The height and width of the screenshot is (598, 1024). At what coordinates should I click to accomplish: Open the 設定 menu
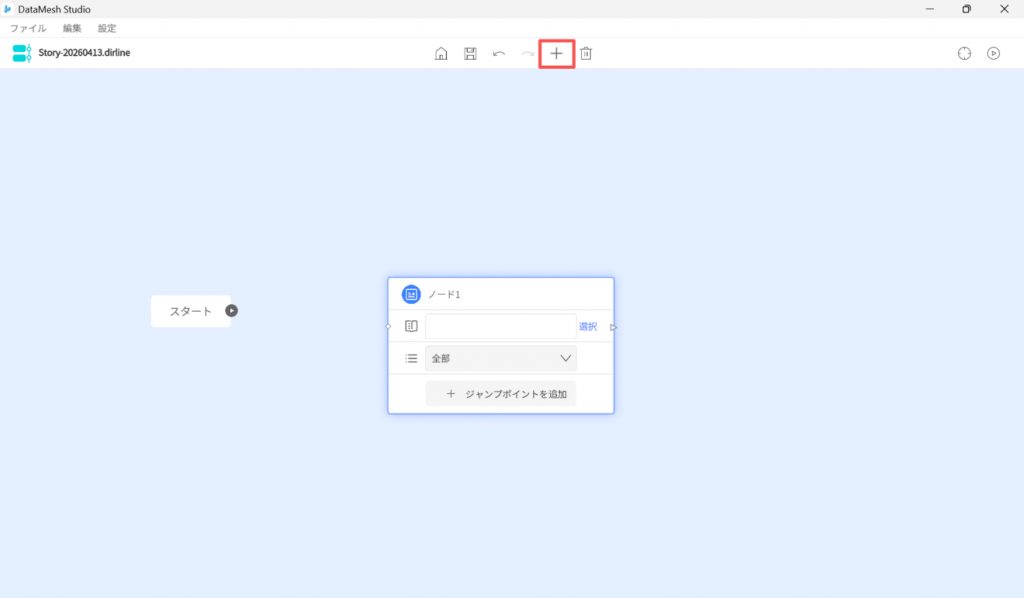(x=107, y=28)
